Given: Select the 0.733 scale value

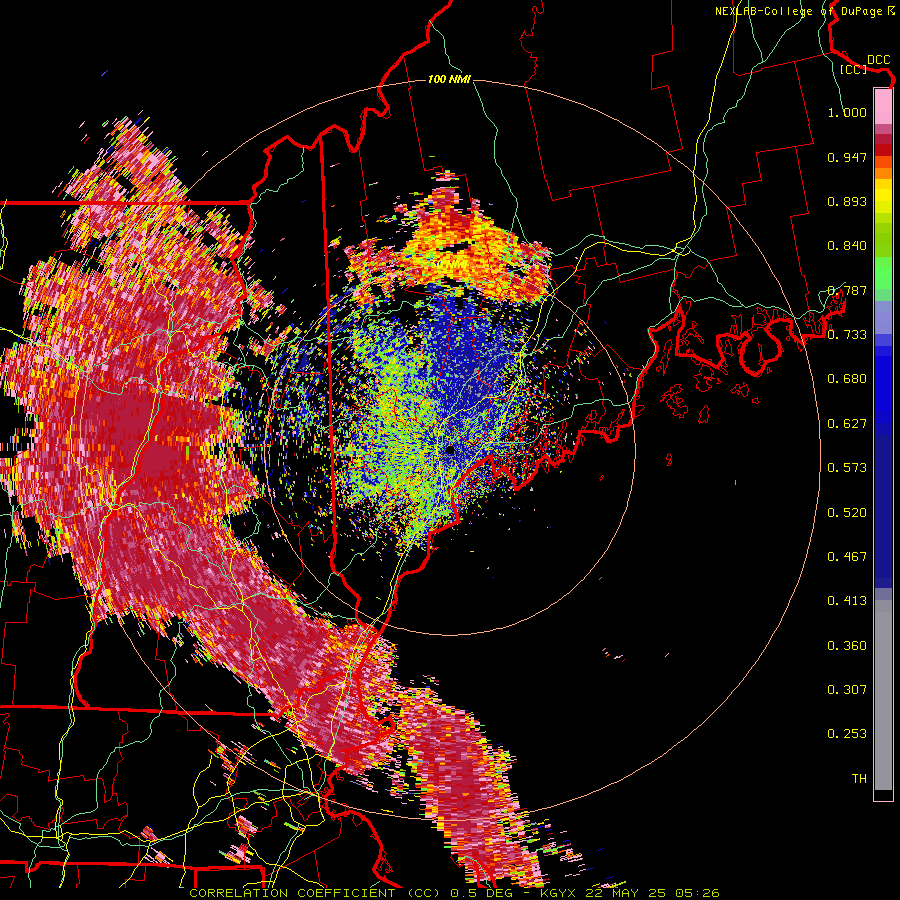Looking at the screenshot, I should point(847,335).
